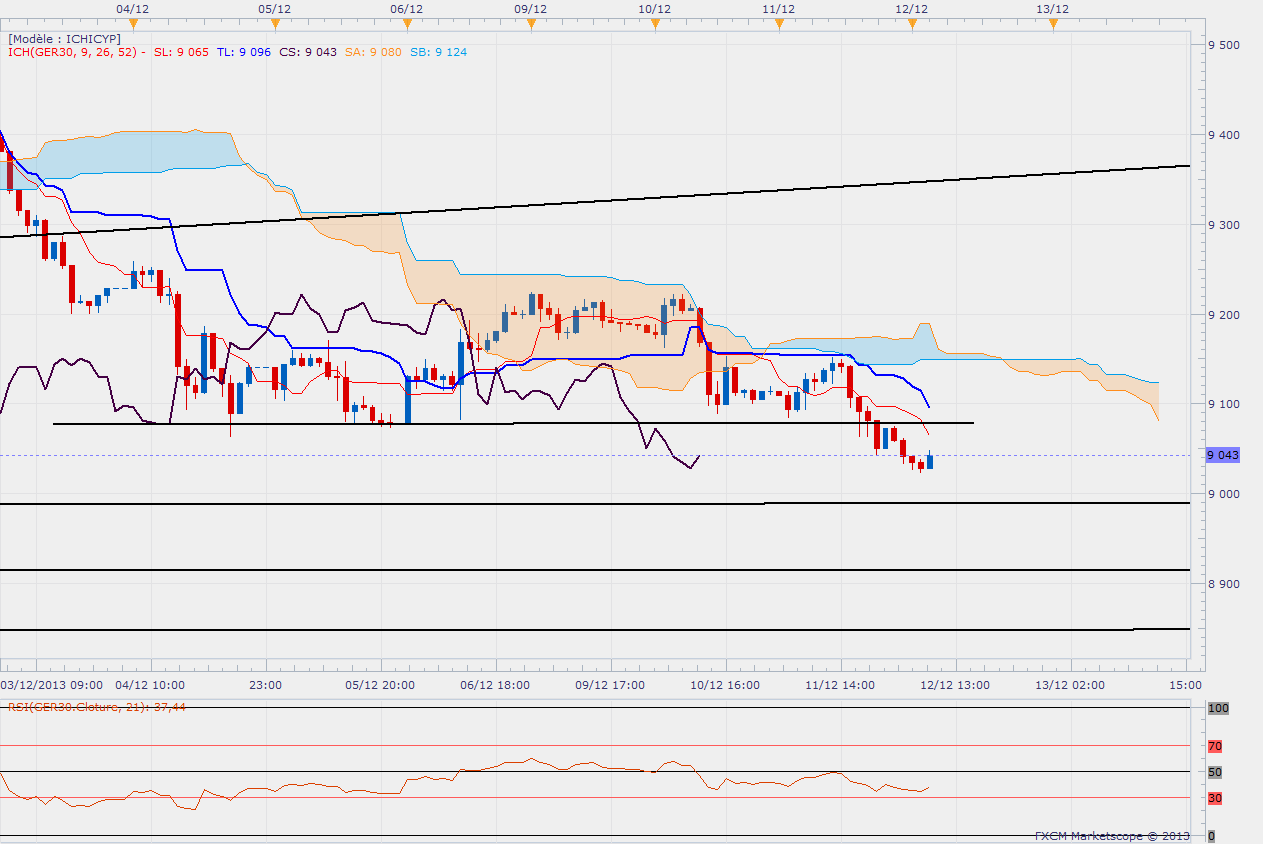Select the ICH(GER30, 9, 26, 52) indicator label
Image resolution: width=1263 pixels, height=844 pixels.
(x=76, y=52)
